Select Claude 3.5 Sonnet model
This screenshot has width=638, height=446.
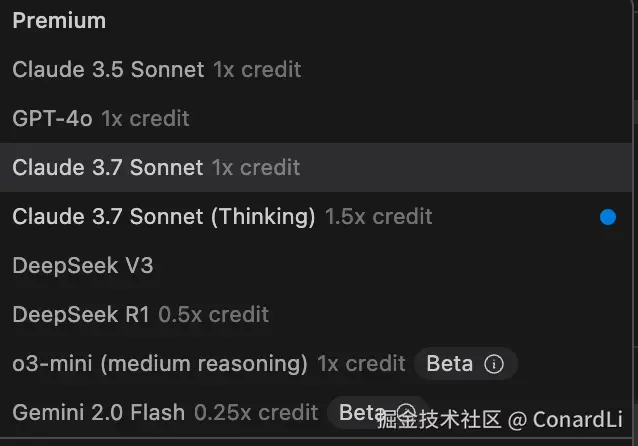click(110, 70)
